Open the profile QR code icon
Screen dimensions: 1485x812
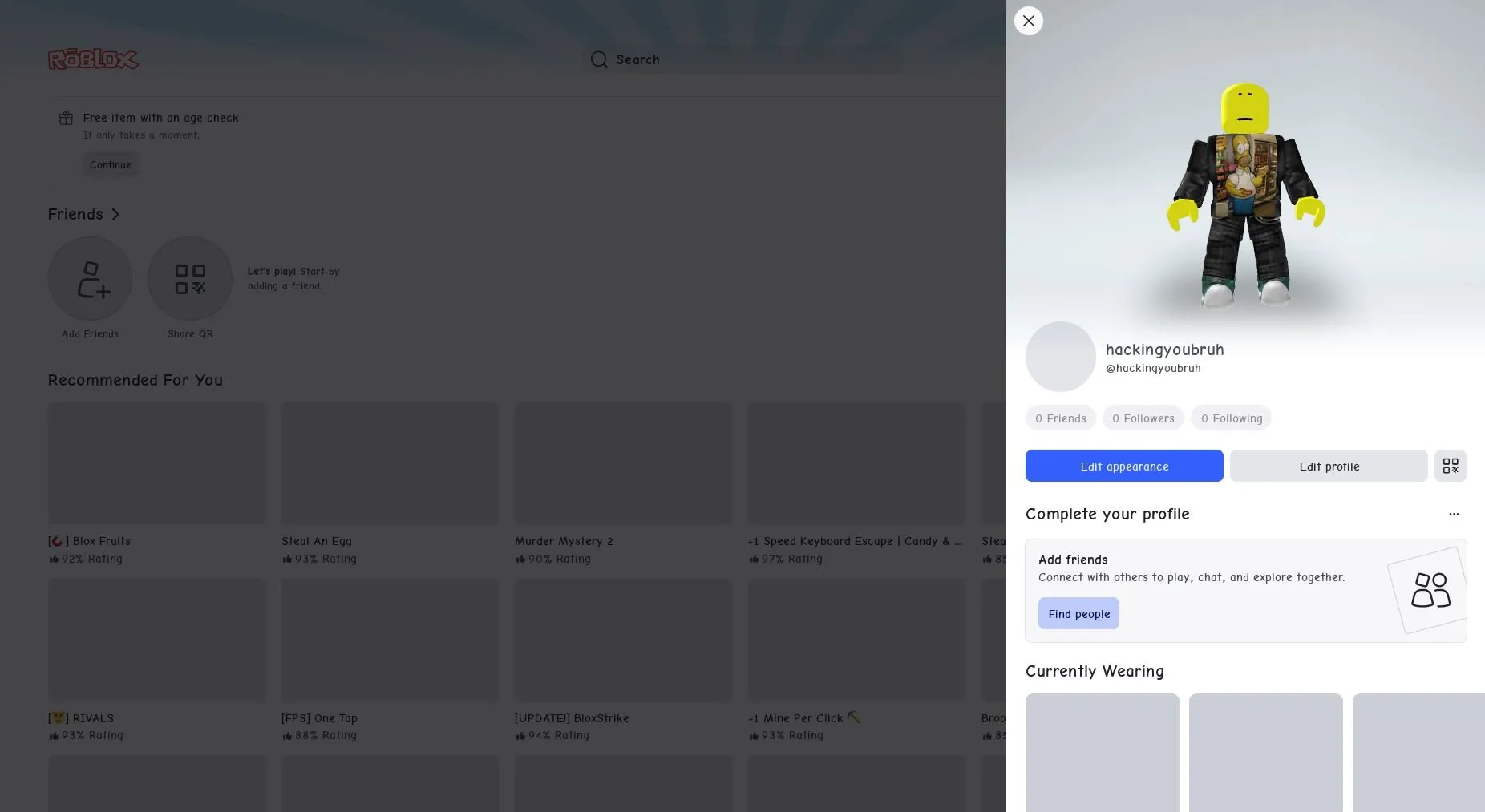coord(1450,466)
